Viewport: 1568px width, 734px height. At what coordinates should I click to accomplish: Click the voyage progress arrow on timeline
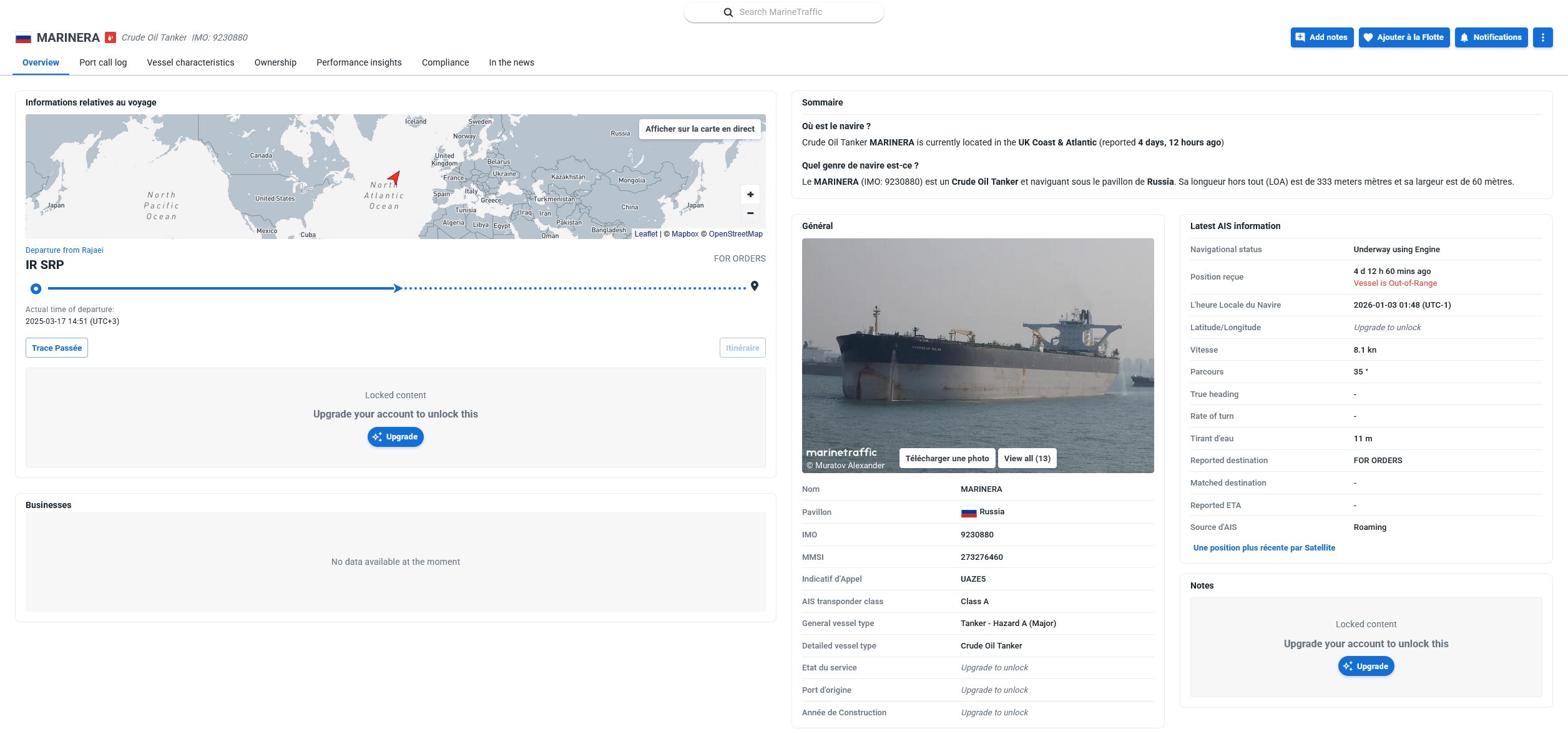pos(398,288)
